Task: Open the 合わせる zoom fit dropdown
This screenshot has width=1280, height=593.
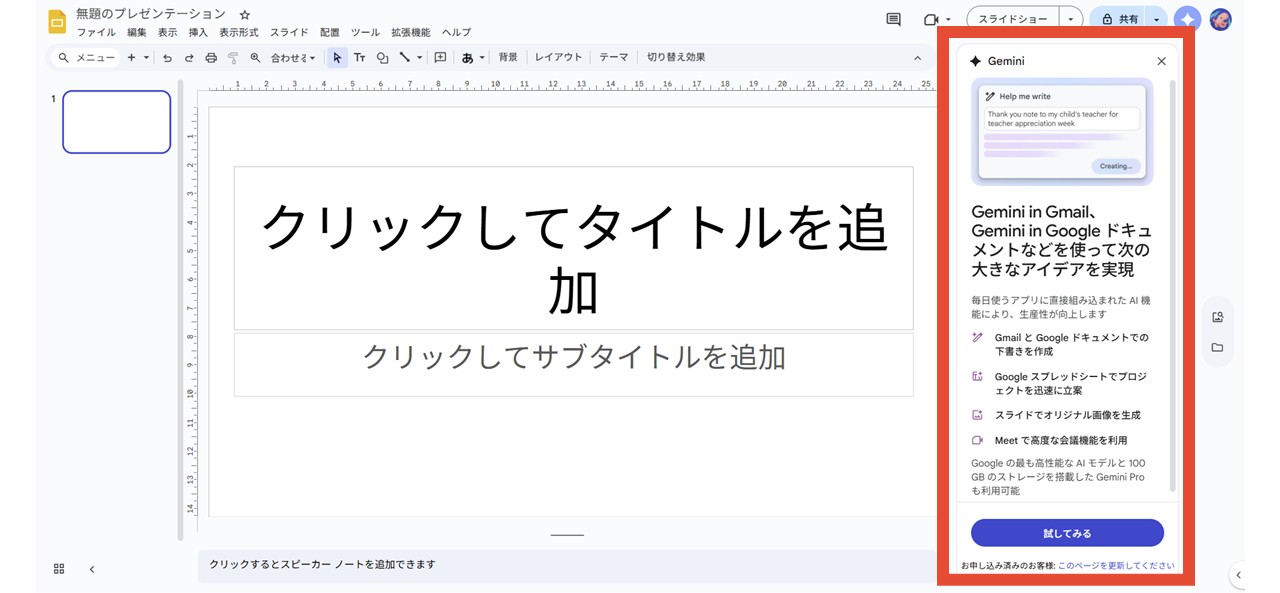Action: (x=293, y=57)
